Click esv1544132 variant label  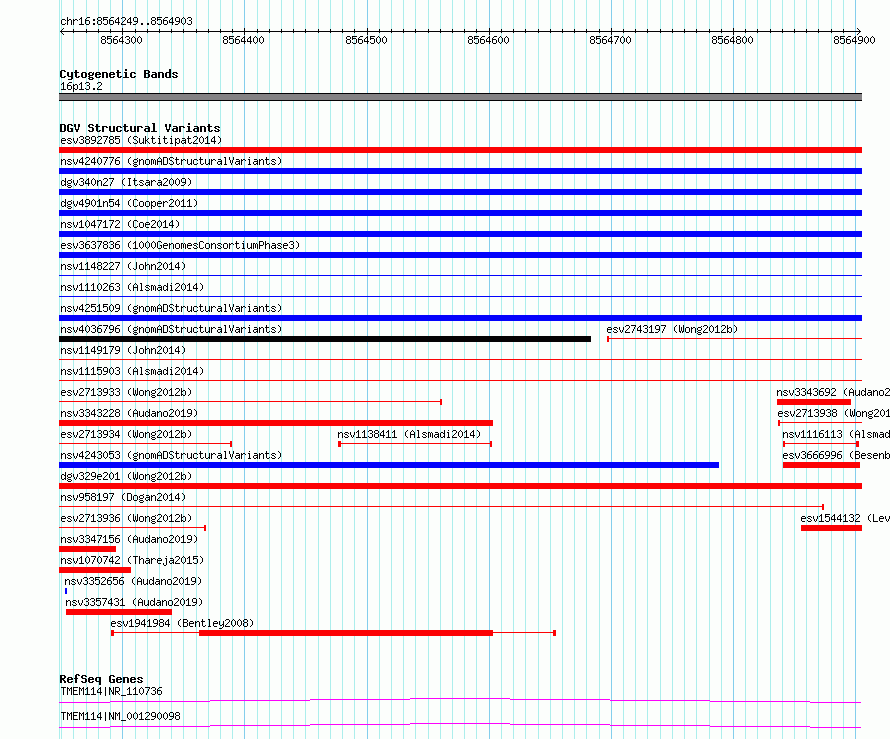point(845,518)
